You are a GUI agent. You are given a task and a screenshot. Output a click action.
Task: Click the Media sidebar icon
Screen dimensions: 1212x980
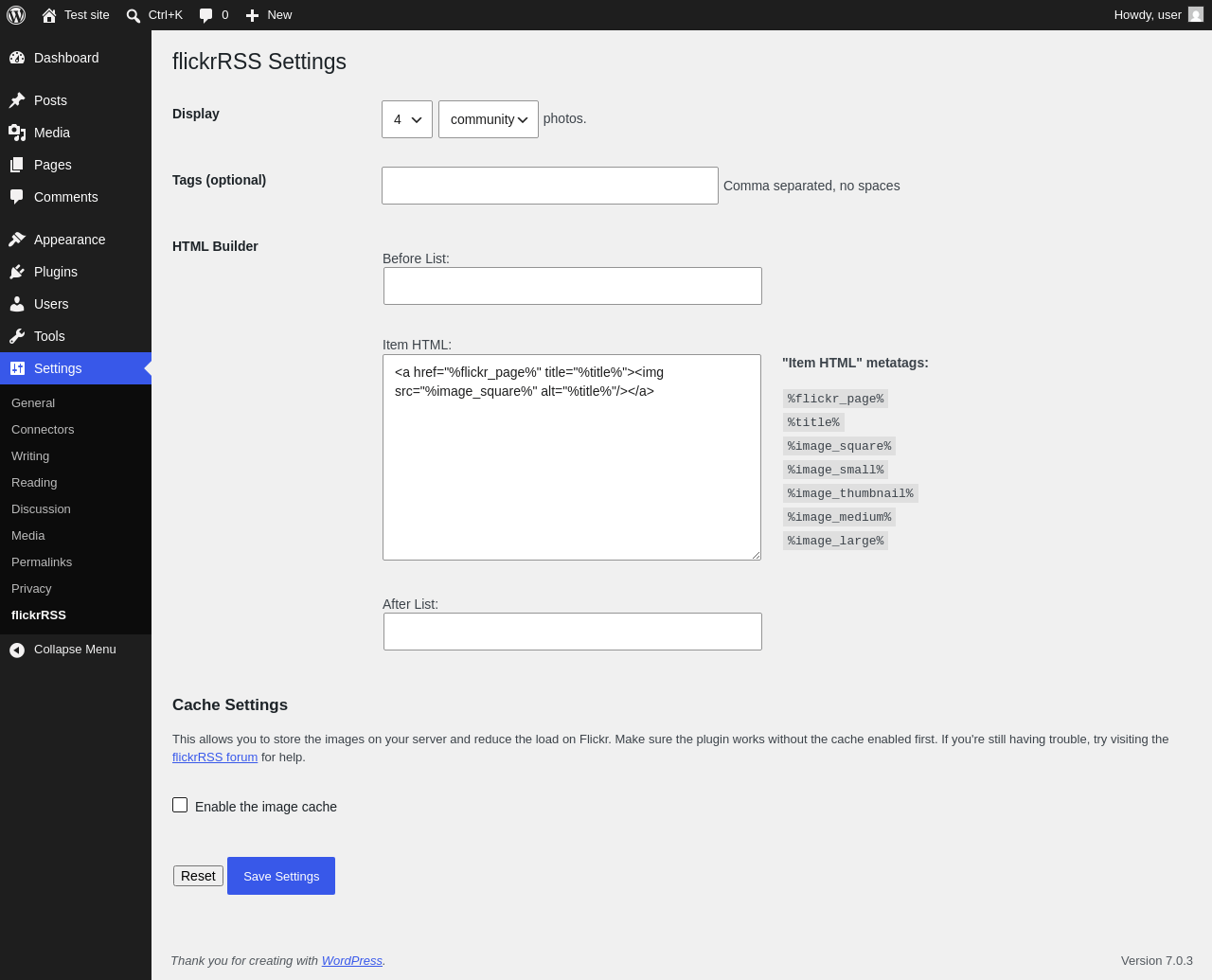tap(17, 133)
